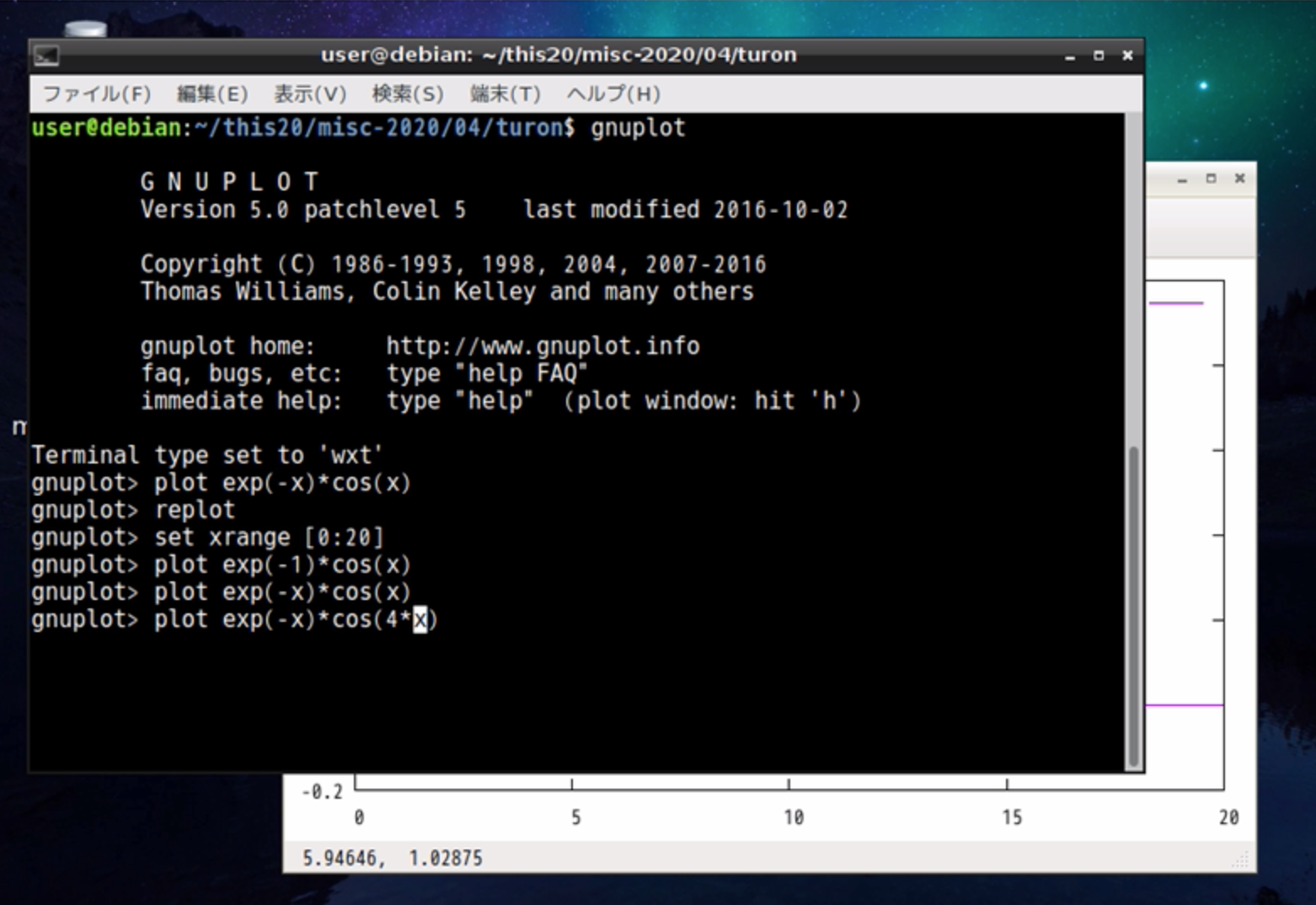Open the 端末(T) menu

click(x=505, y=94)
